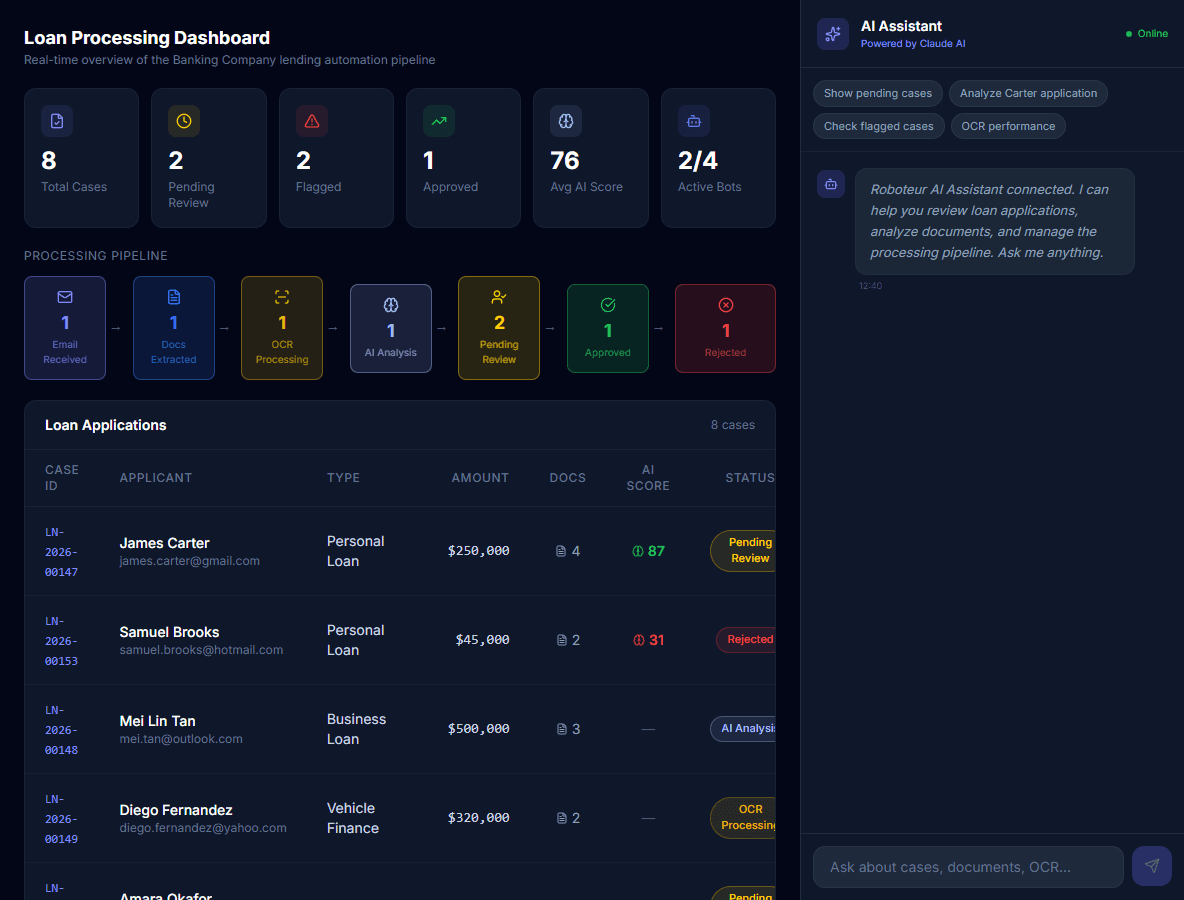
Task: Click the Active Bots robot icon
Action: 693,121
